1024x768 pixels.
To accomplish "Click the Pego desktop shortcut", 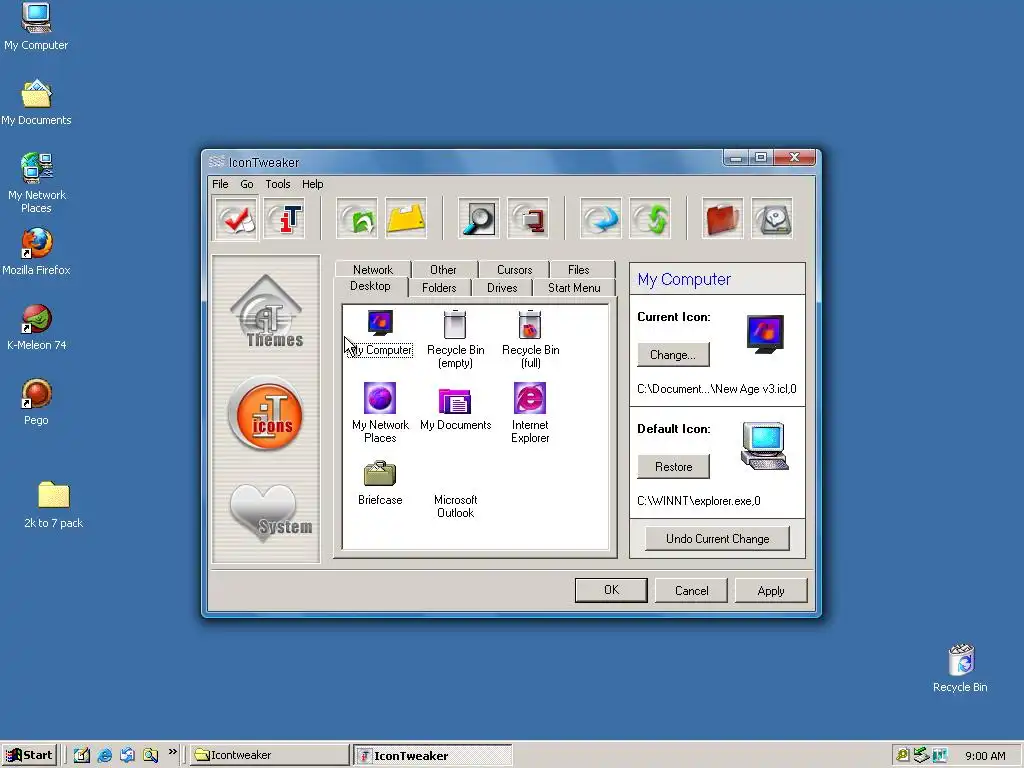I will pos(36,402).
